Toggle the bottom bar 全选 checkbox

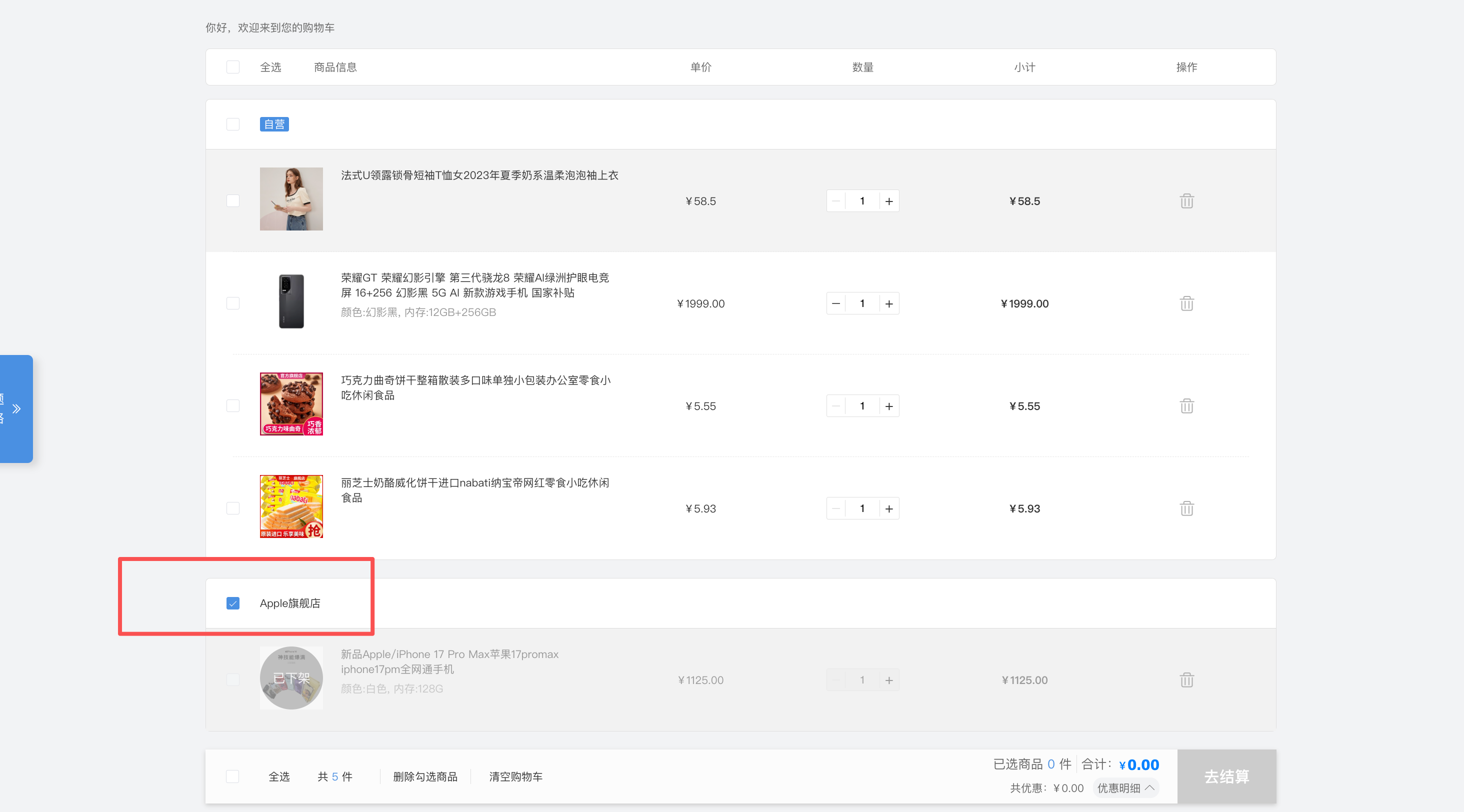click(232, 776)
